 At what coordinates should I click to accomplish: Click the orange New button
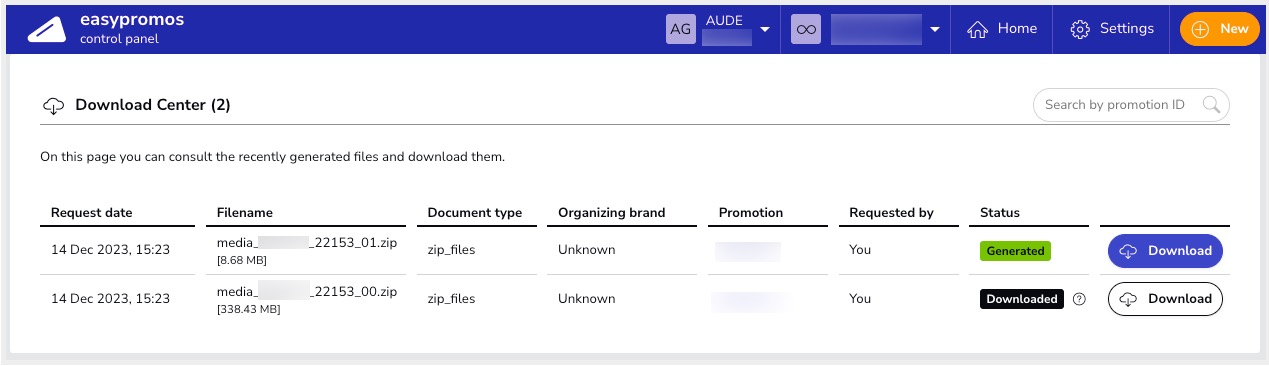1219,29
